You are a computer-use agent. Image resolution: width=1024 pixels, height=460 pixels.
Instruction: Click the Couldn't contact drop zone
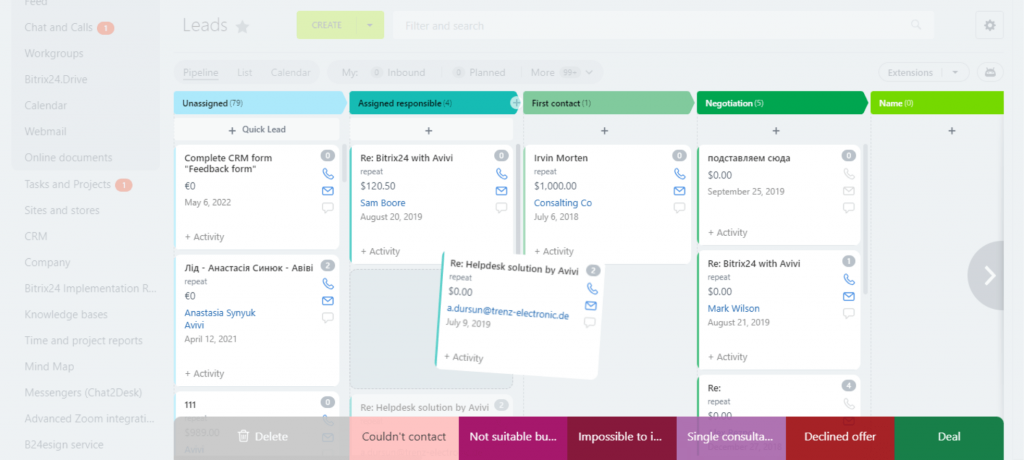(404, 436)
